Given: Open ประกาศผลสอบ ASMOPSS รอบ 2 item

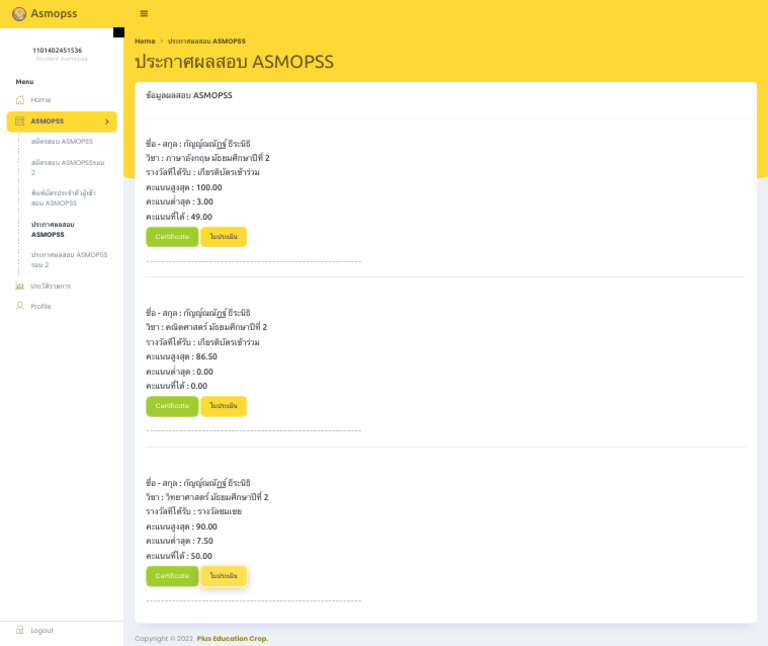Looking at the screenshot, I should pyautogui.click(x=69, y=260).
